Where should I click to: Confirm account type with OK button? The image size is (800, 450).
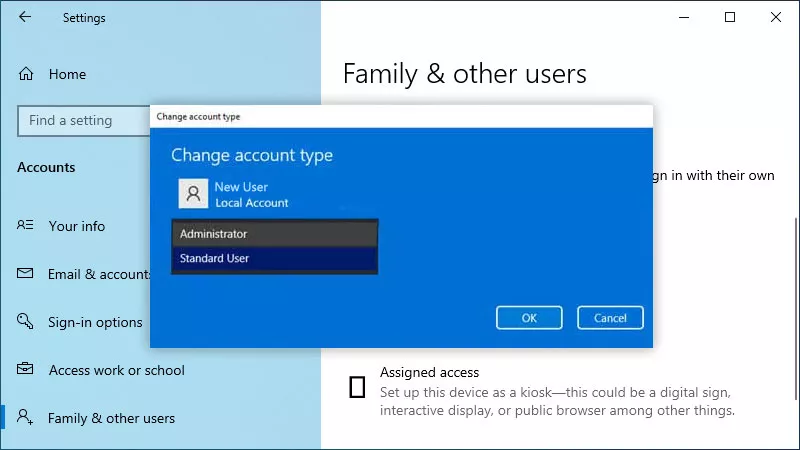(x=529, y=318)
